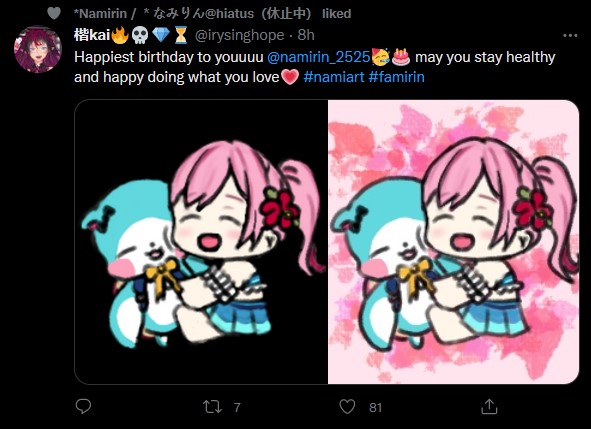This screenshot has height=429, width=591.
Task: Click the retweet count 7
Action: (x=237, y=408)
